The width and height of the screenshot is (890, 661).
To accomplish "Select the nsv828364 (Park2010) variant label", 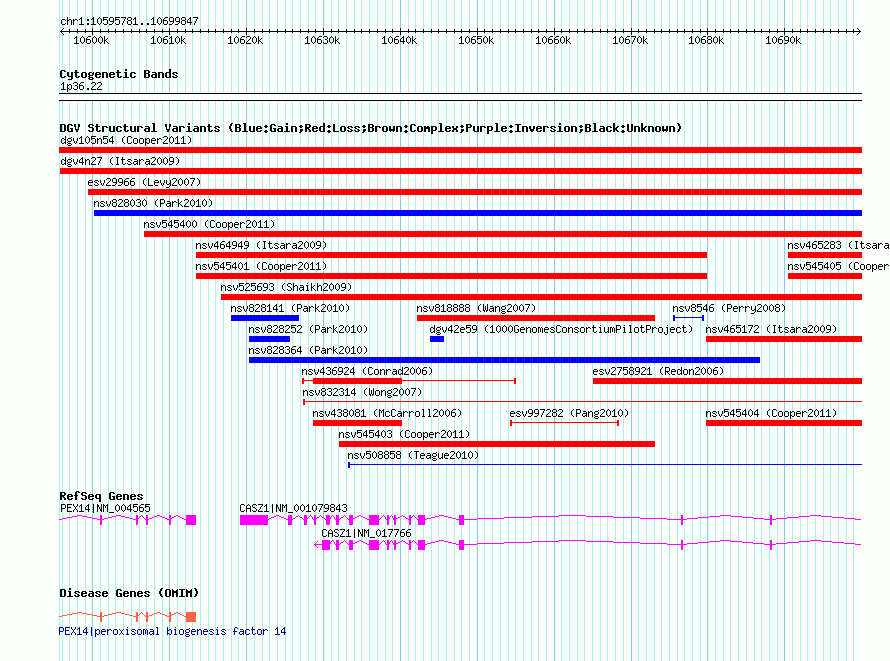I will 308,350.
